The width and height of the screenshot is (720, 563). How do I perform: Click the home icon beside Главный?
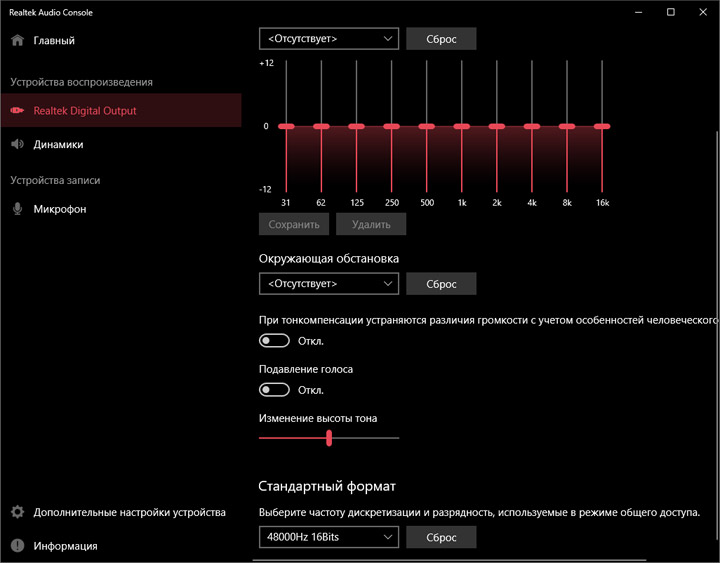[x=17, y=40]
